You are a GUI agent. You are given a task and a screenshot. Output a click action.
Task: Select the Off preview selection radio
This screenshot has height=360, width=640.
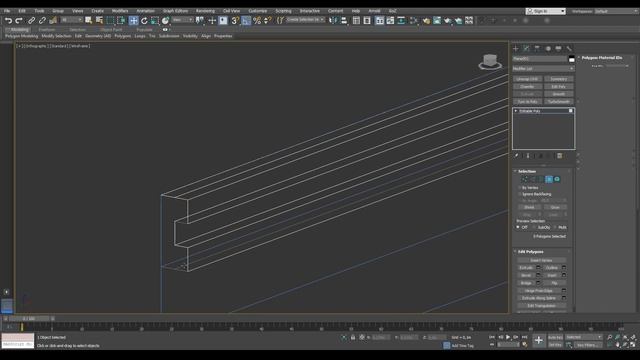tap(518, 227)
